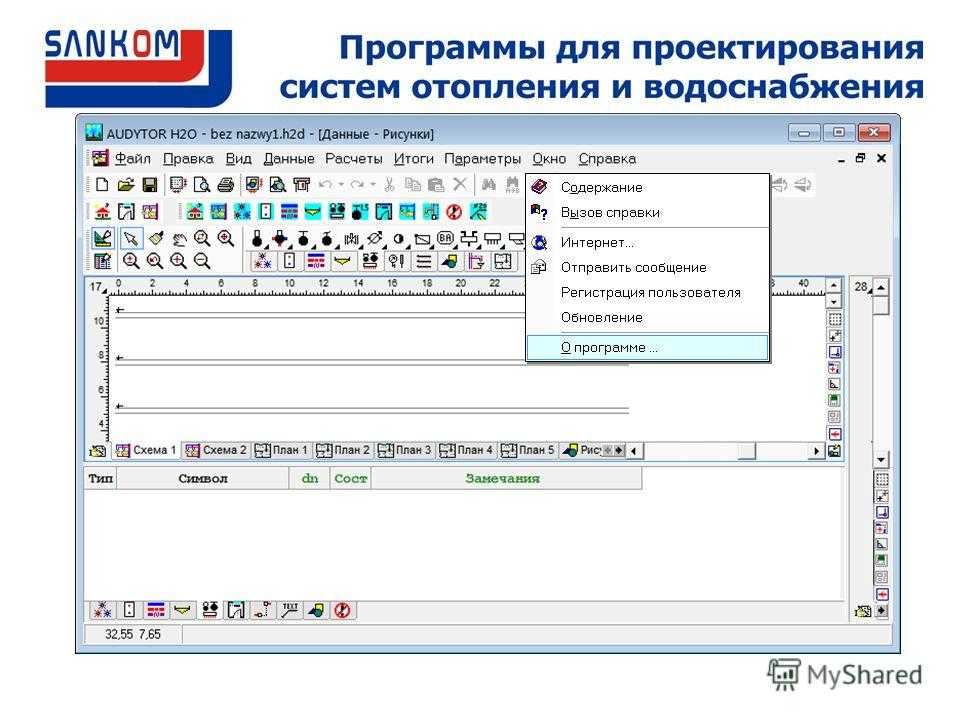Click the horizontal scrollbar left arrow
Screen dimensions: 960x720
point(634,451)
